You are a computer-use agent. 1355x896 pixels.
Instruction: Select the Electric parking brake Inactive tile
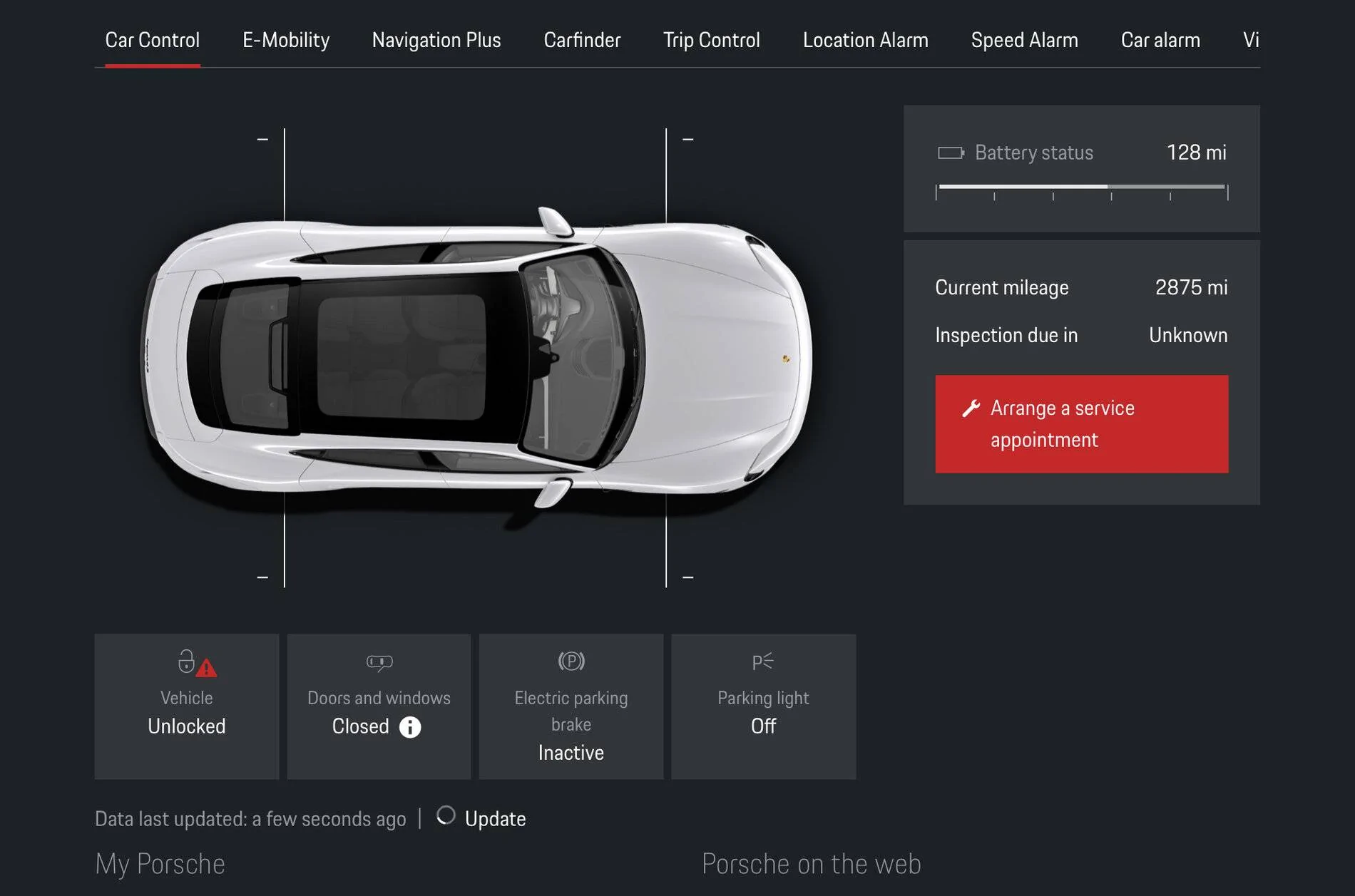pos(571,706)
